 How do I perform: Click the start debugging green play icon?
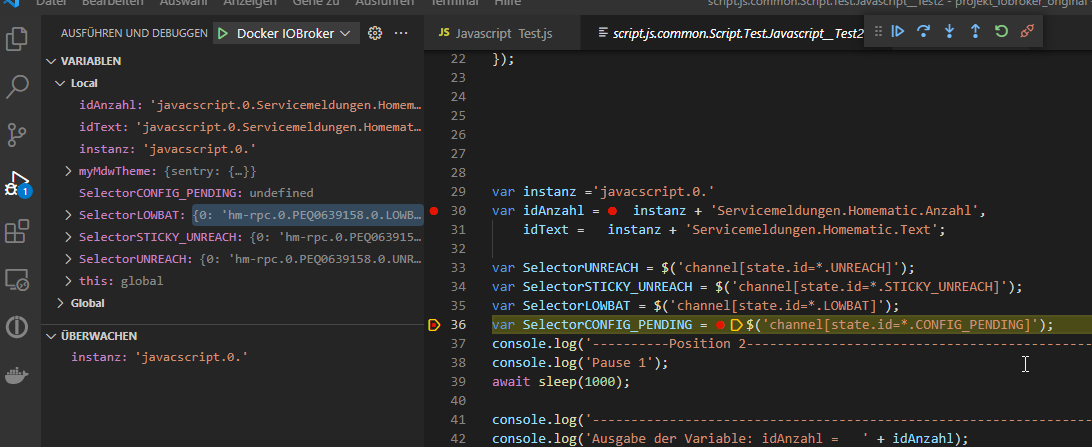pos(223,33)
